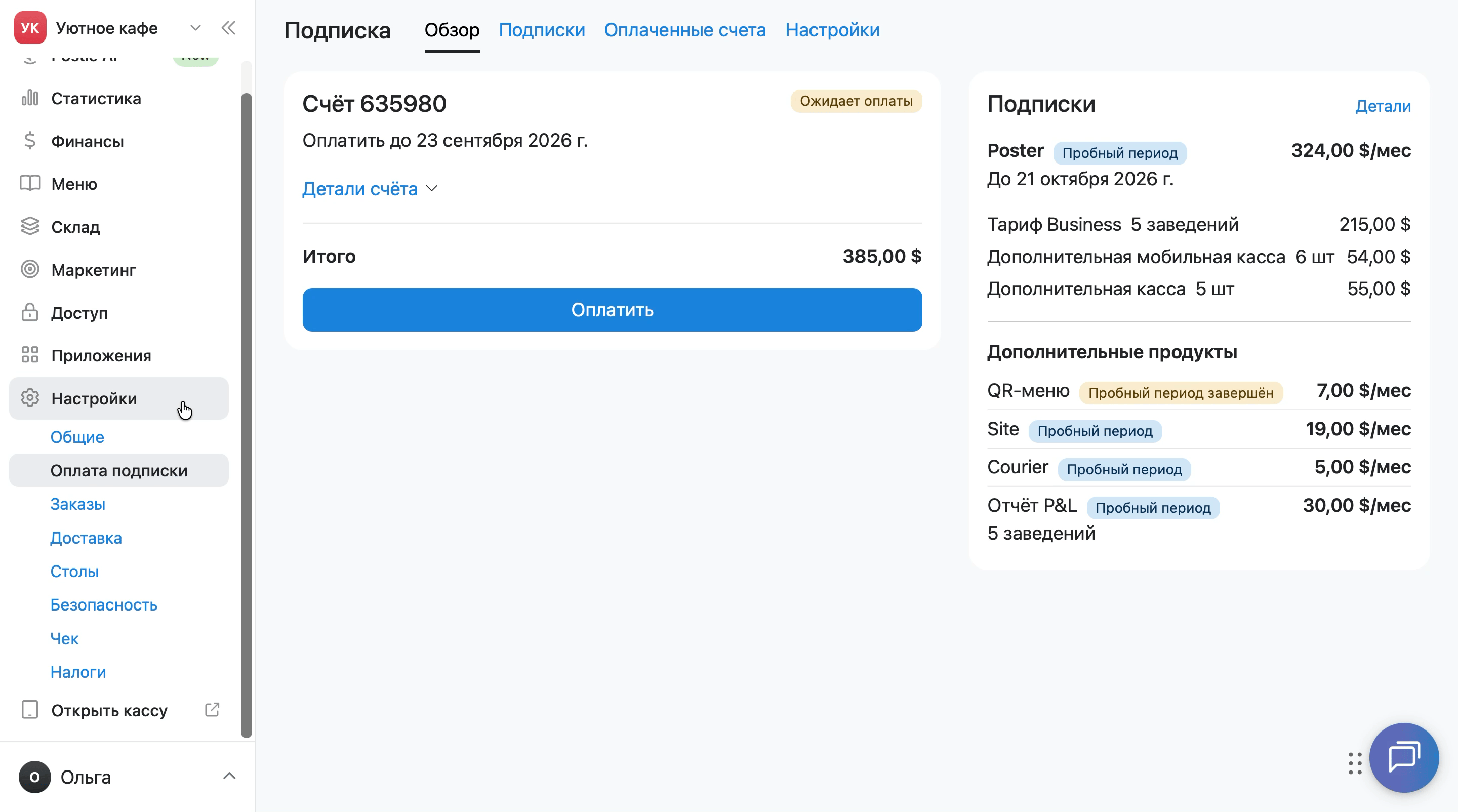This screenshot has width=1458, height=812.
Task: Click the external link icon beside Открыть кассу
Action: tap(212, 710)
